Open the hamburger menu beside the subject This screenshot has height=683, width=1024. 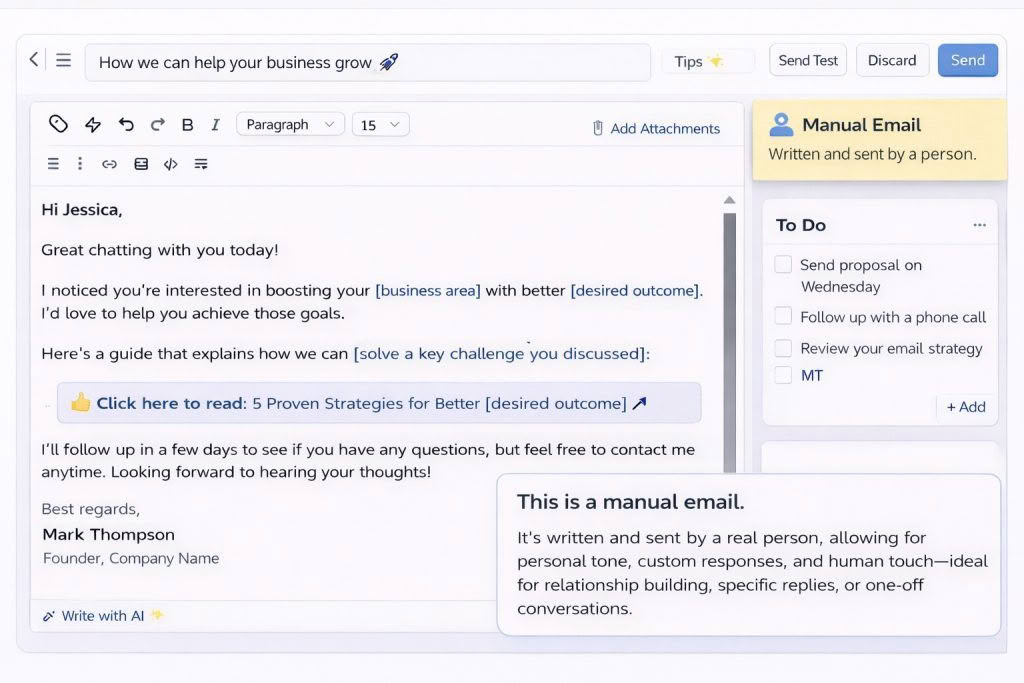(x=63, y=60)
